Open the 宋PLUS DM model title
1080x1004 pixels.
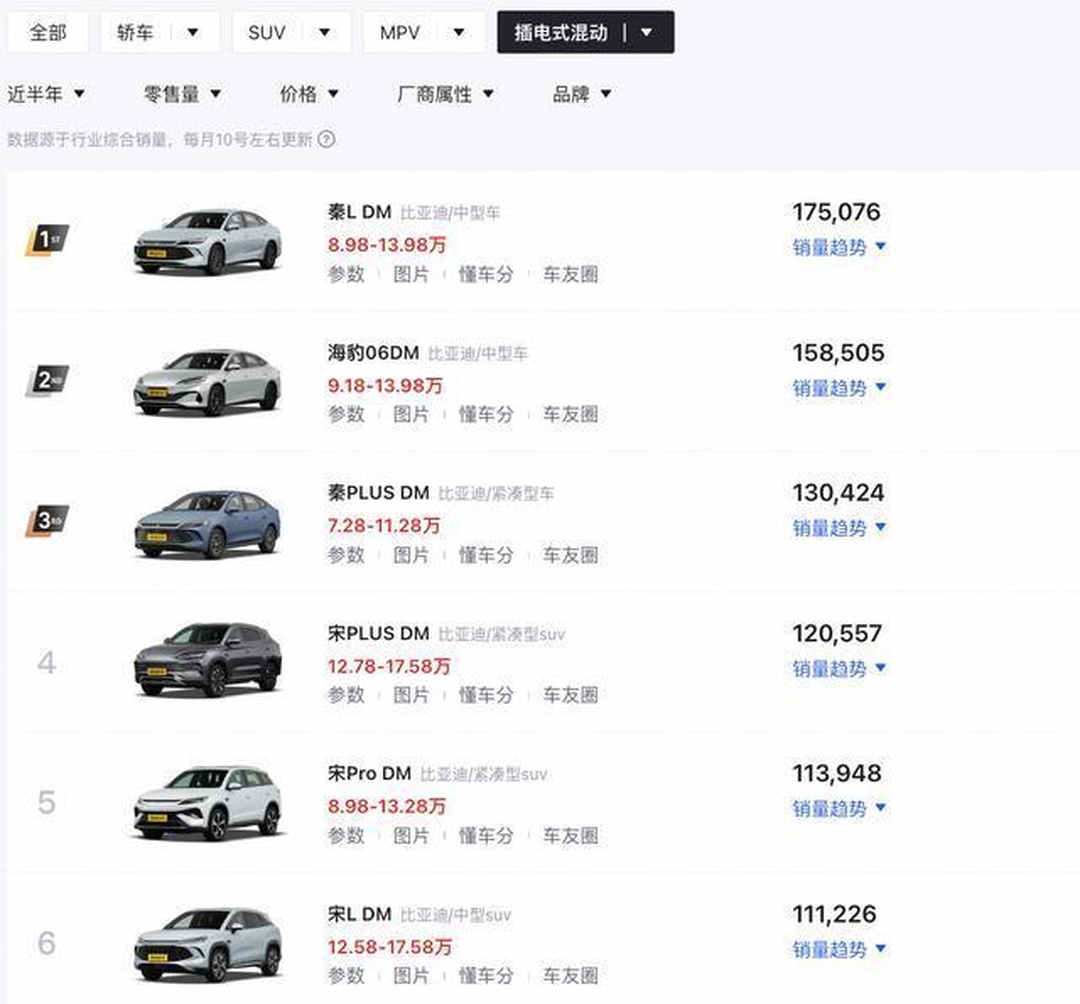pos(378,634)
